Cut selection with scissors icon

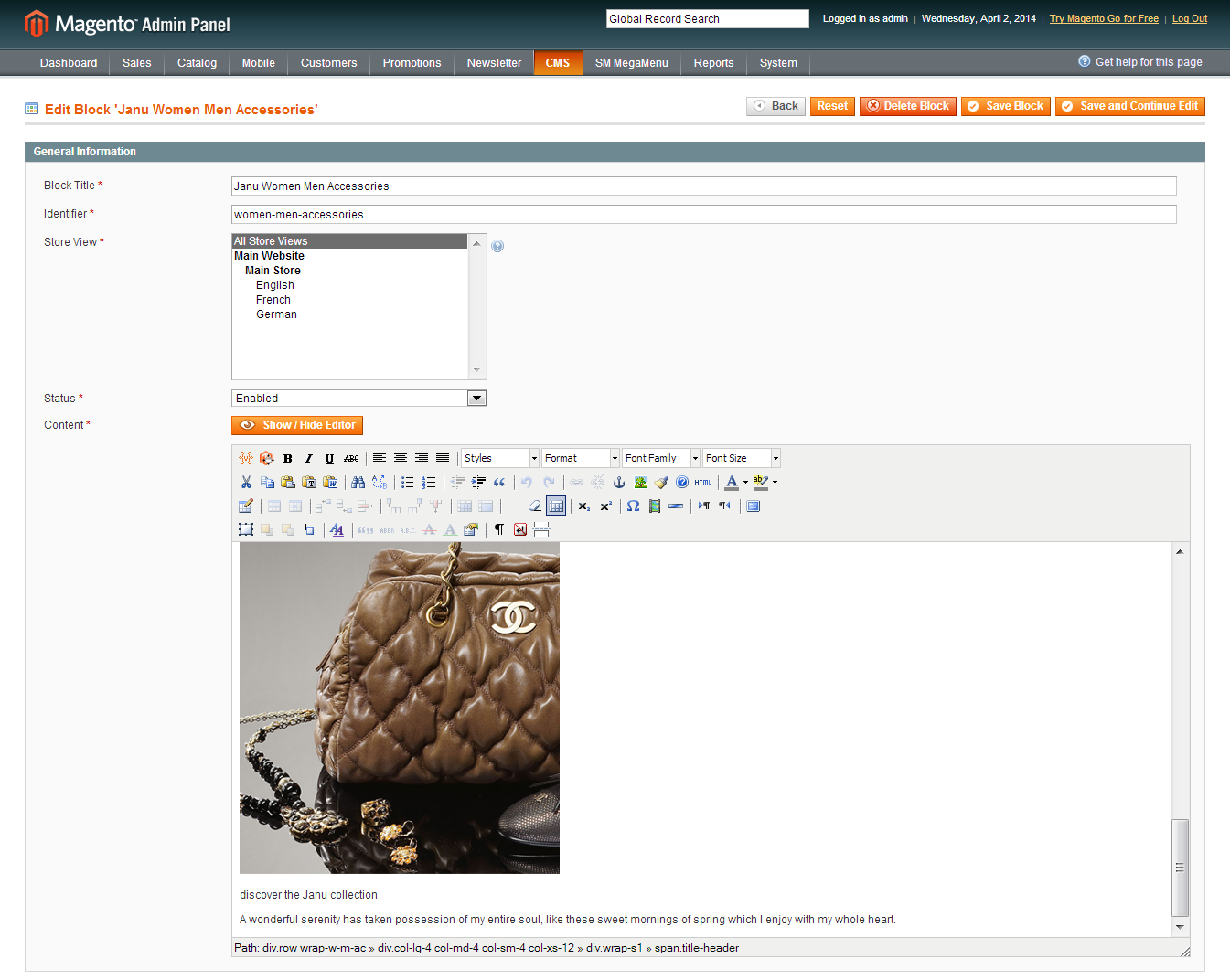(x=245, y=482)
